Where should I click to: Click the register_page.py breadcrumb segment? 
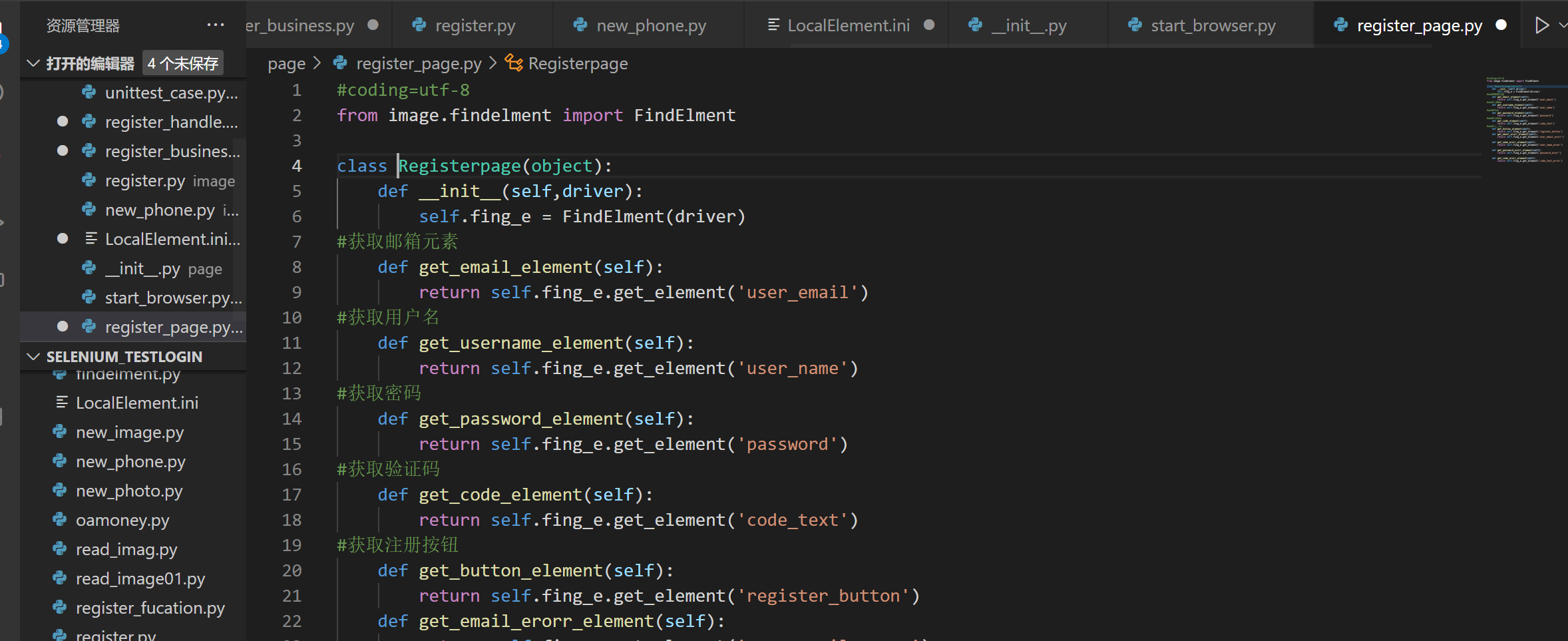click(419, 64)
